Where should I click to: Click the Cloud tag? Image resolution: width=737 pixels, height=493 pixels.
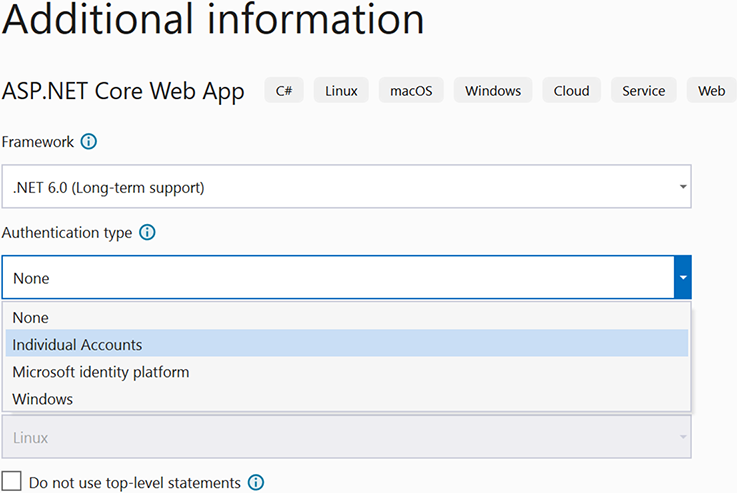(572, 90)
